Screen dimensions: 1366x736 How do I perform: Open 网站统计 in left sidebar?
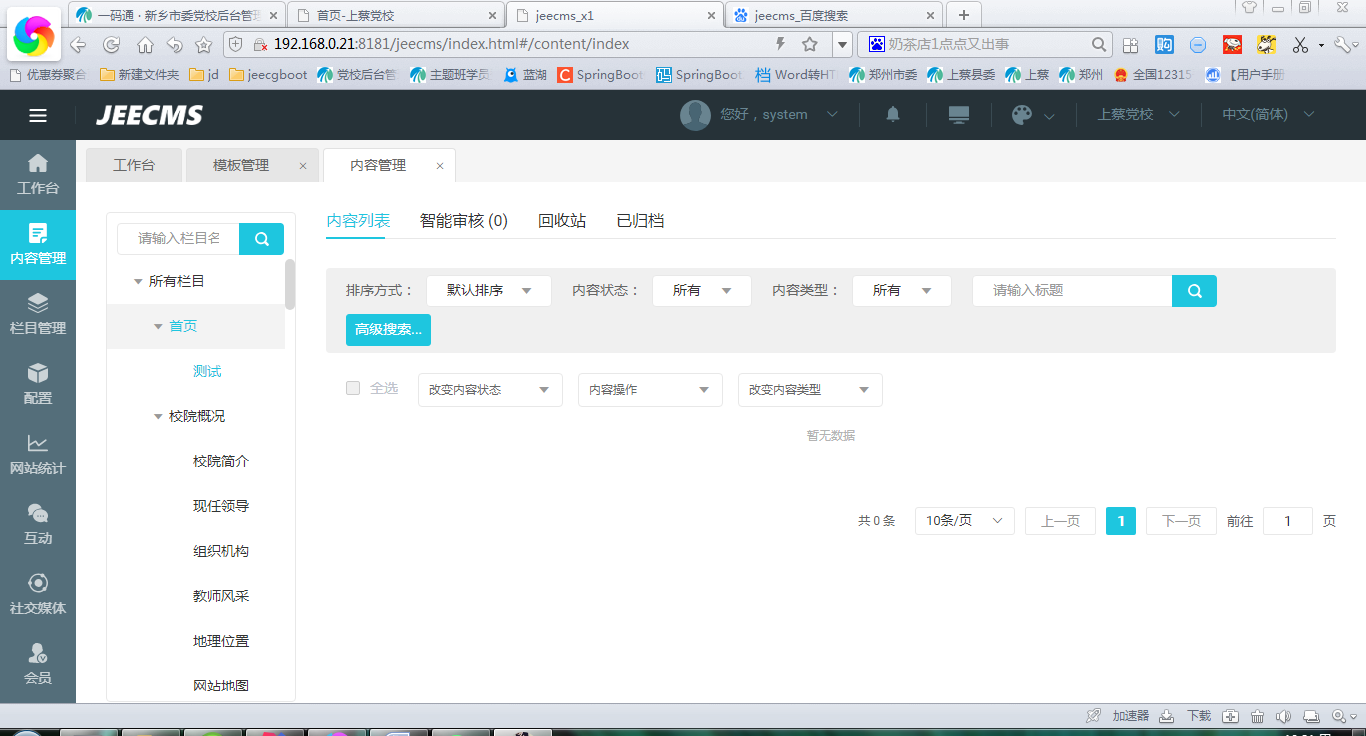coord(38,454)
